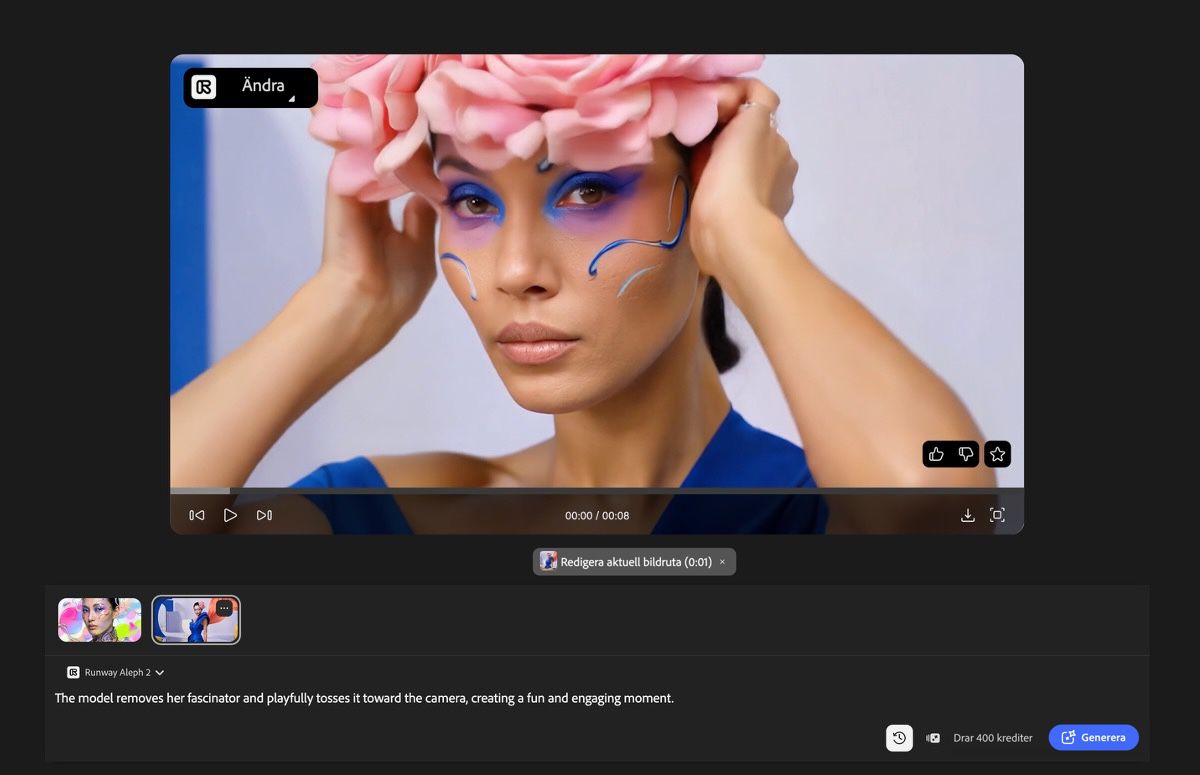Select the first colorful portrait thumbnail
Viewport: 1200px width, 775px height.
tap(99, 620)
